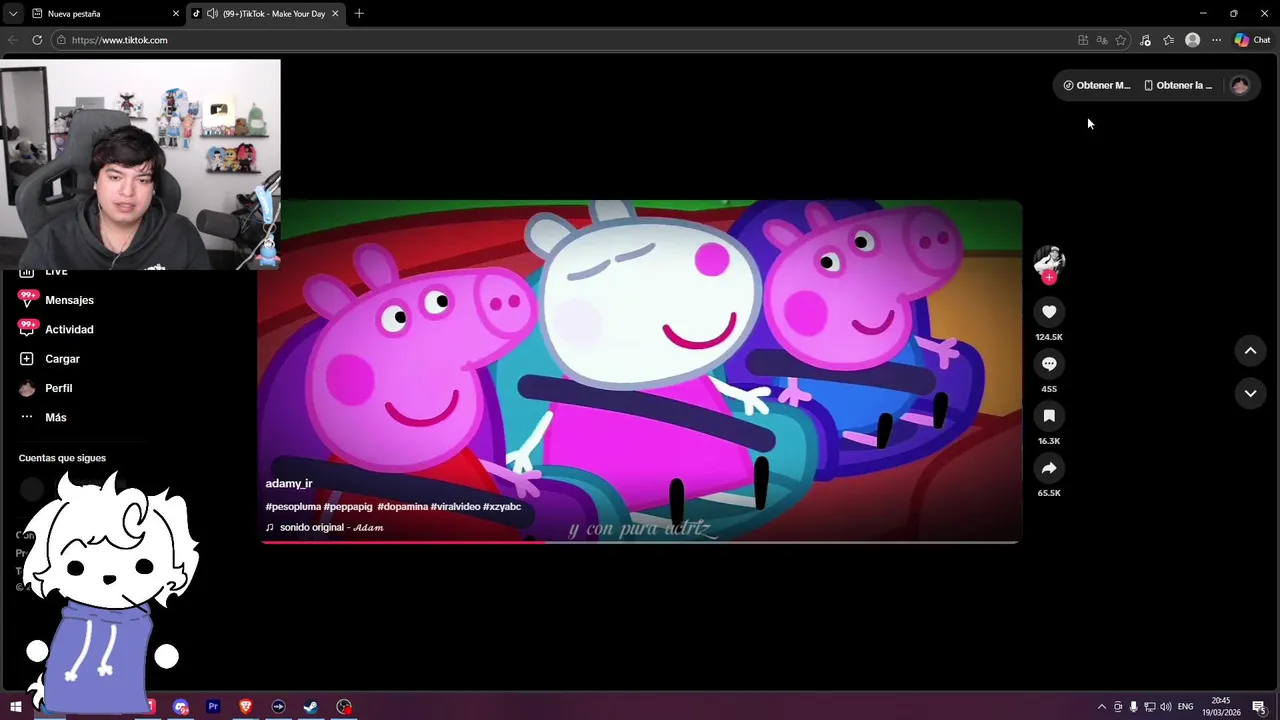
Task: Close the TikTok browser tab
Action: (335, 13)
